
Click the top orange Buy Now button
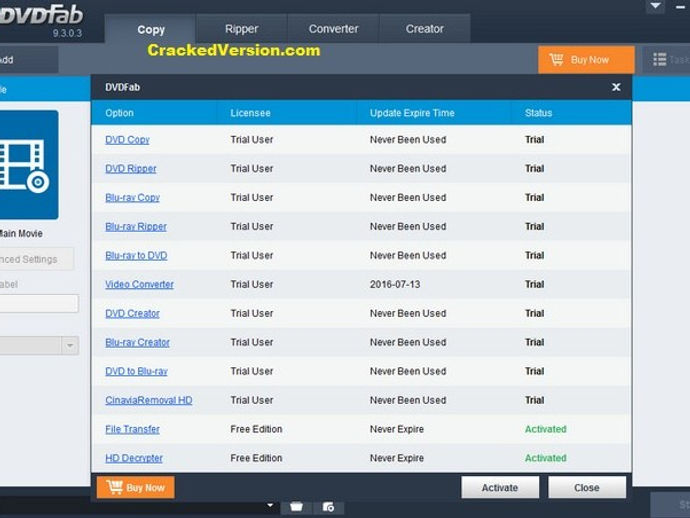[x=586, y=59]
